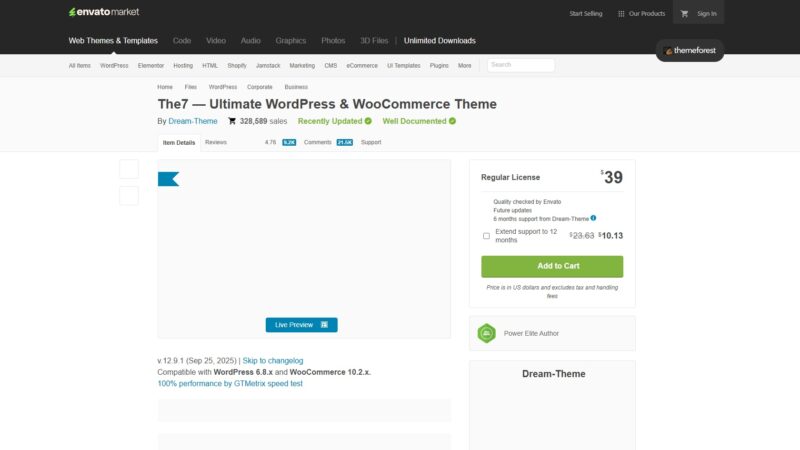Select Graphics in the top navigation
The width and height of the screenshot is (800, 450).
coord(291,40)
